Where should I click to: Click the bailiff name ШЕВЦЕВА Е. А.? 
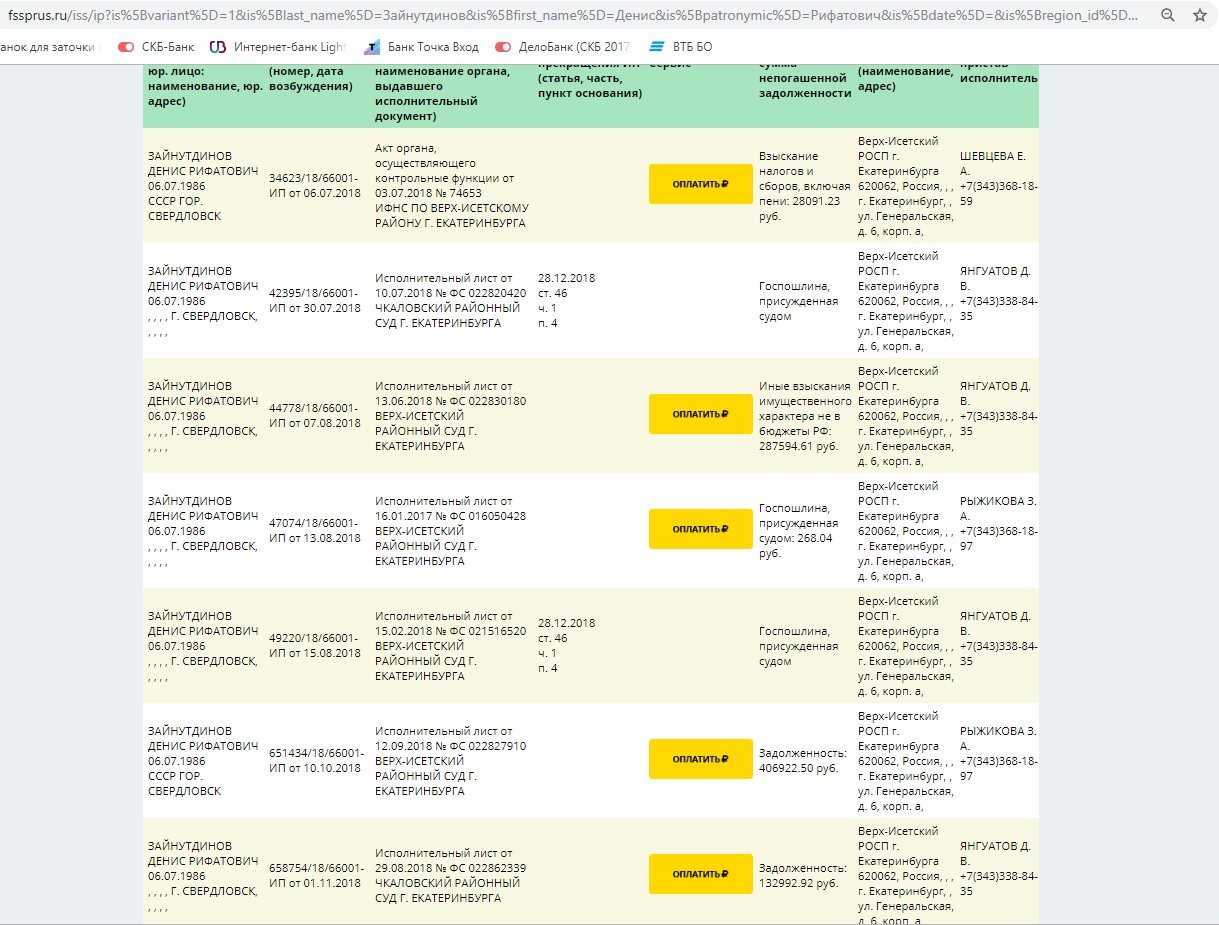992,163
